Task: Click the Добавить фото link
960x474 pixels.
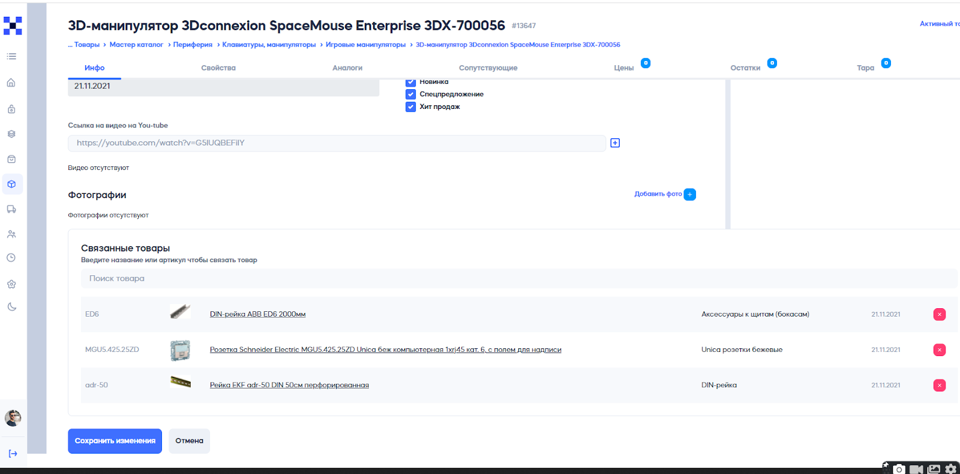Action: tap(658, 194)
